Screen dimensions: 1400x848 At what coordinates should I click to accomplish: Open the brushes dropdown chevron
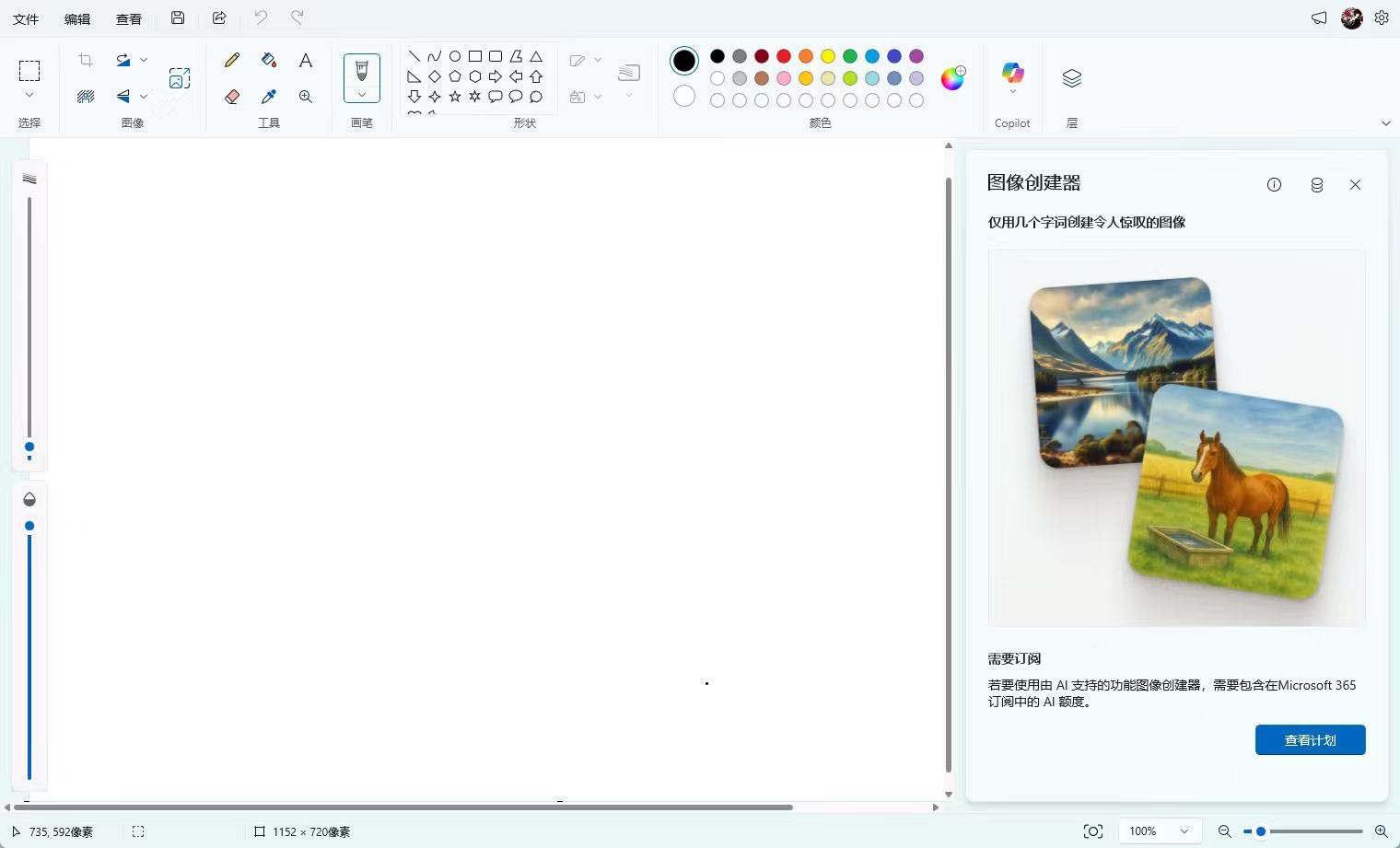point(362,94)
